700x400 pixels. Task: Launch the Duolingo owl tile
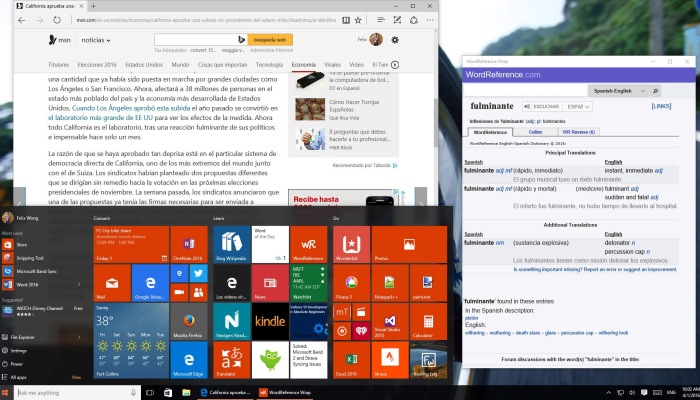tap(270, 360)
